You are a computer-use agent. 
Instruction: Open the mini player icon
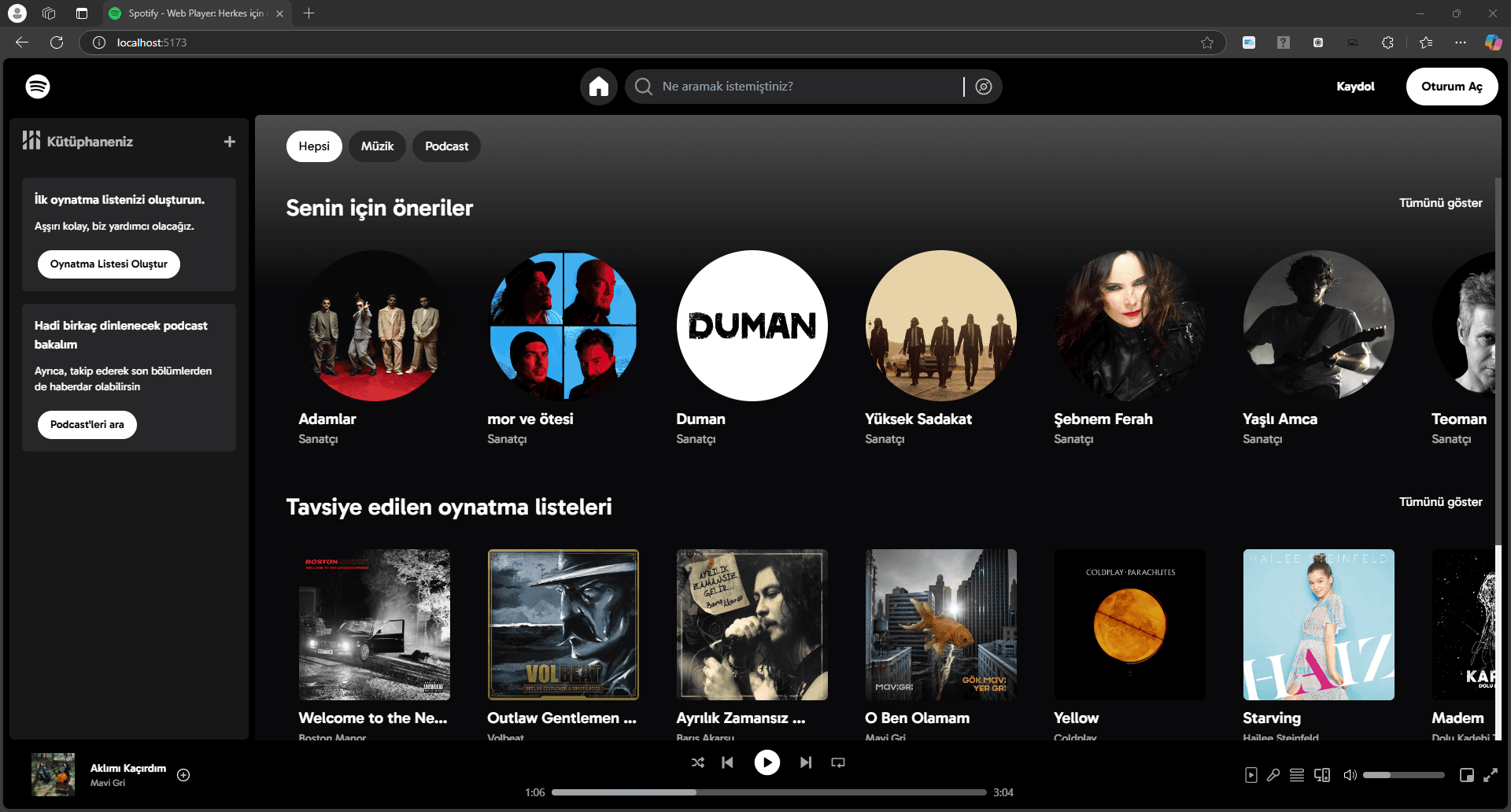tap(1467, 775)
